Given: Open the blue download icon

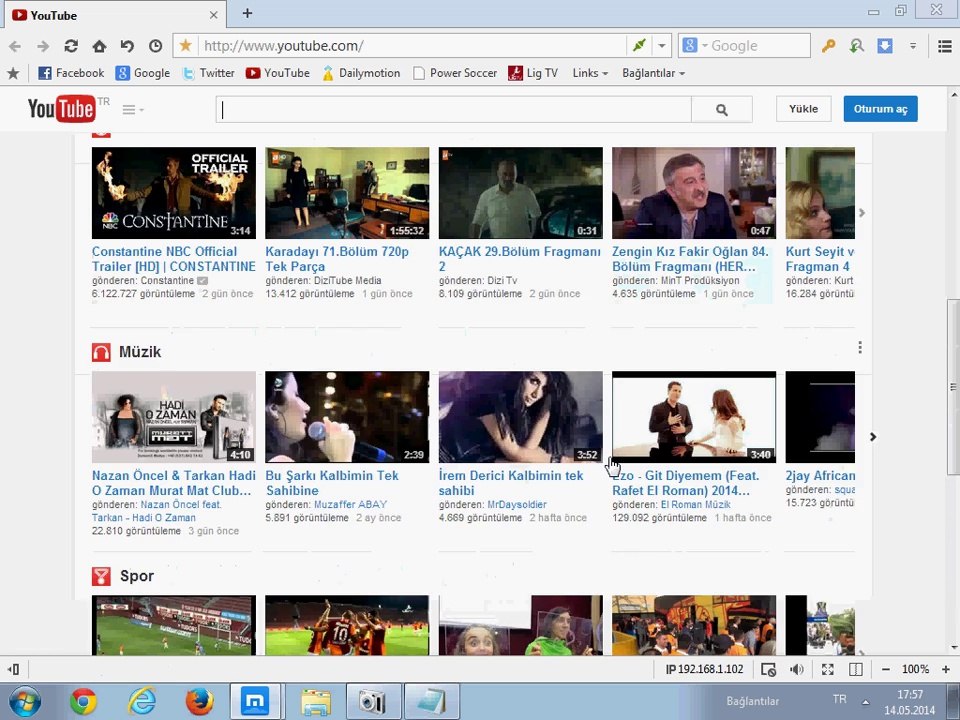Looking at the screenshot, I should click(x=885, y=46).
